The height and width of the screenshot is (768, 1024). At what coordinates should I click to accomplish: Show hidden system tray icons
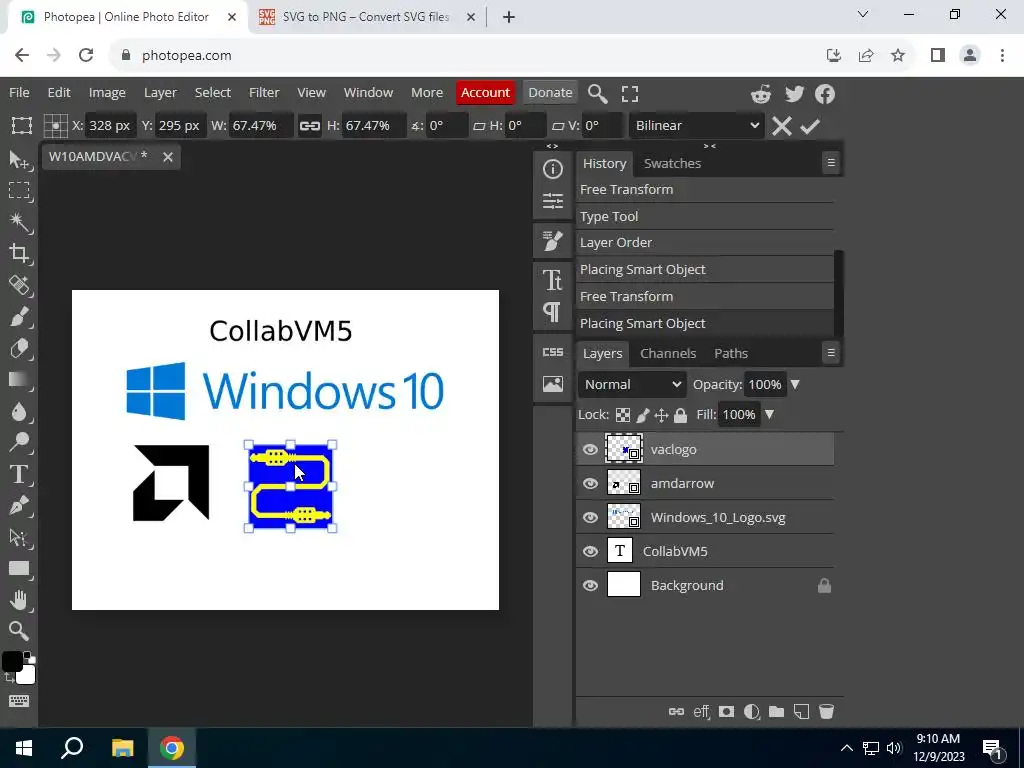(846, 748)
